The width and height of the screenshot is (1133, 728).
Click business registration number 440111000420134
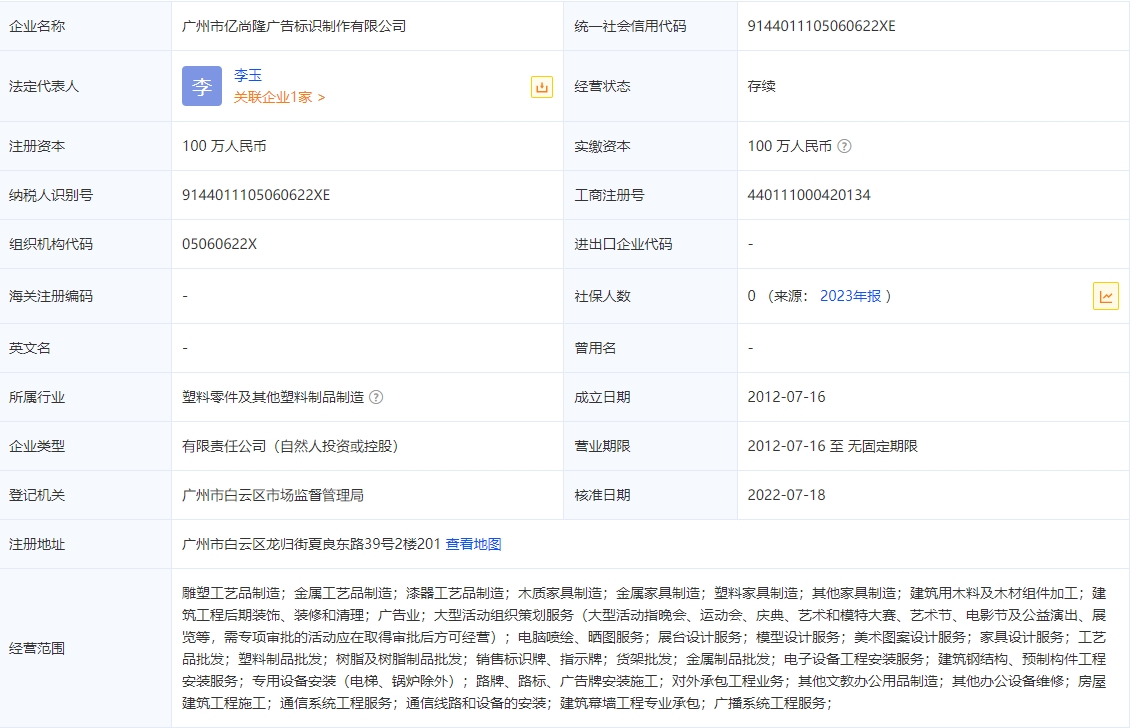(x=809, y=195)
